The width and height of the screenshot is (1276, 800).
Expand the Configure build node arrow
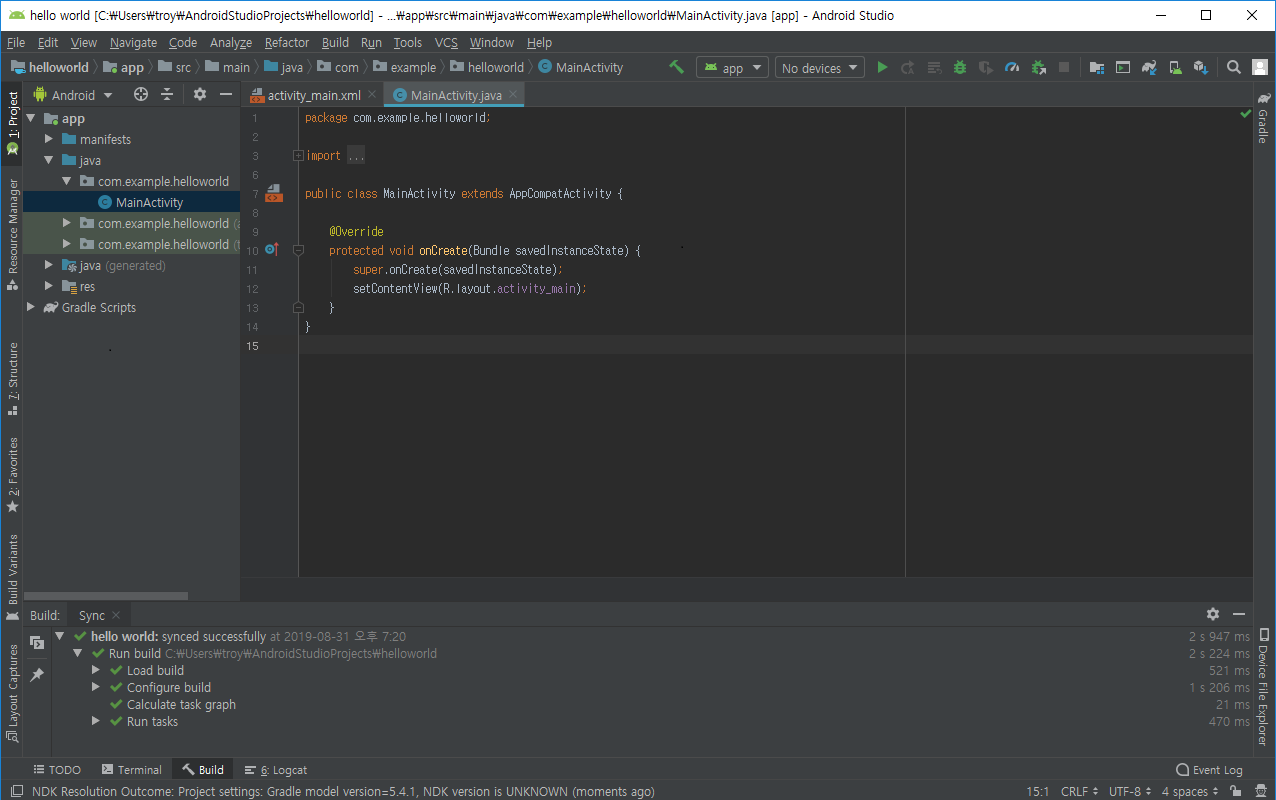(96, 687)
